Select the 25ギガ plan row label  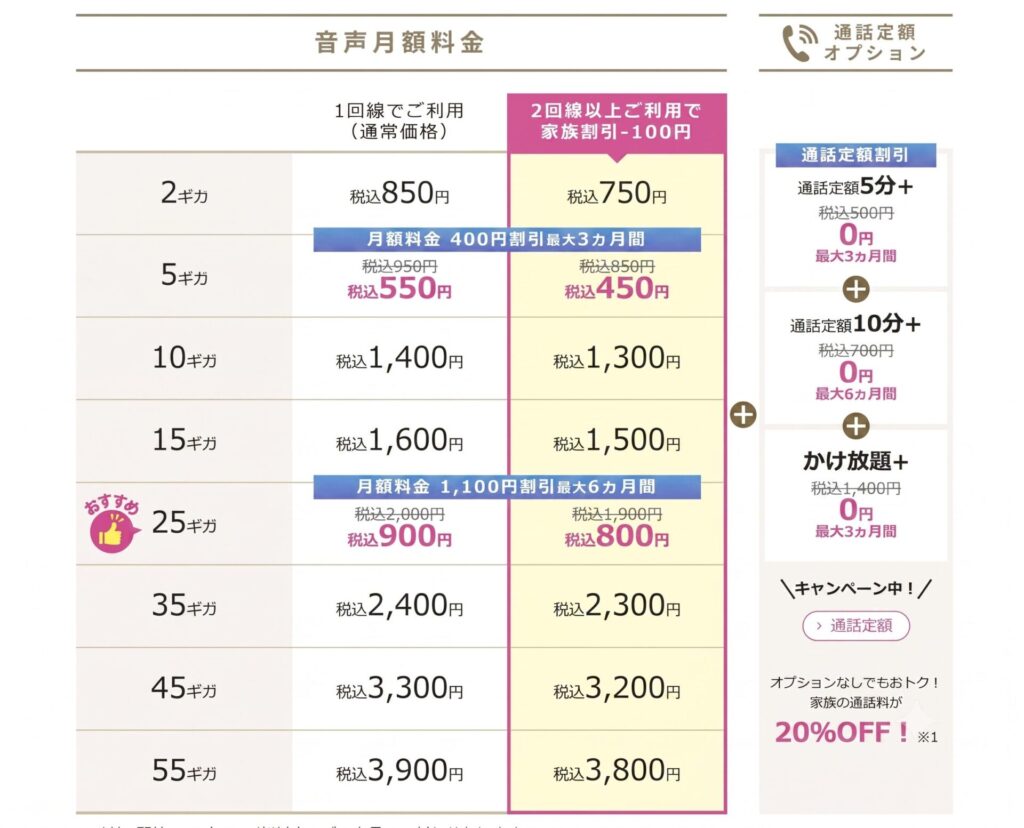coord(184,523)
